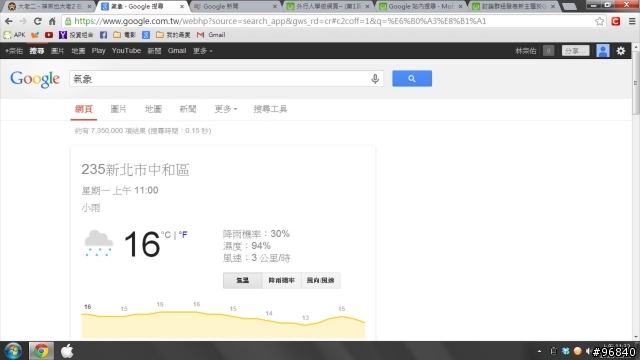Click the notification count box showing 0
The image size is (640, 360).
[x=548, y=51]
